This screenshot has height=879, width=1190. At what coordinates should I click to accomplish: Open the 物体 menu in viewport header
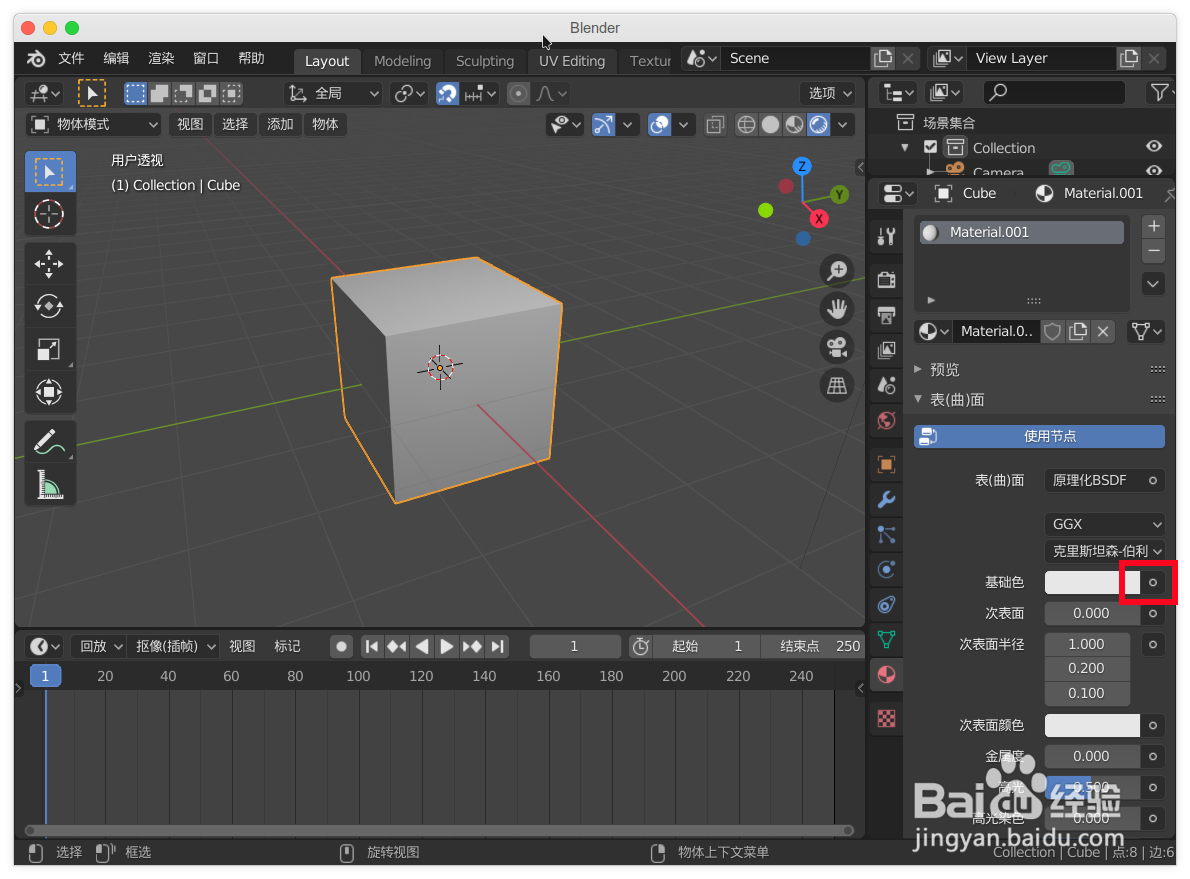click(x=325, y=124)
